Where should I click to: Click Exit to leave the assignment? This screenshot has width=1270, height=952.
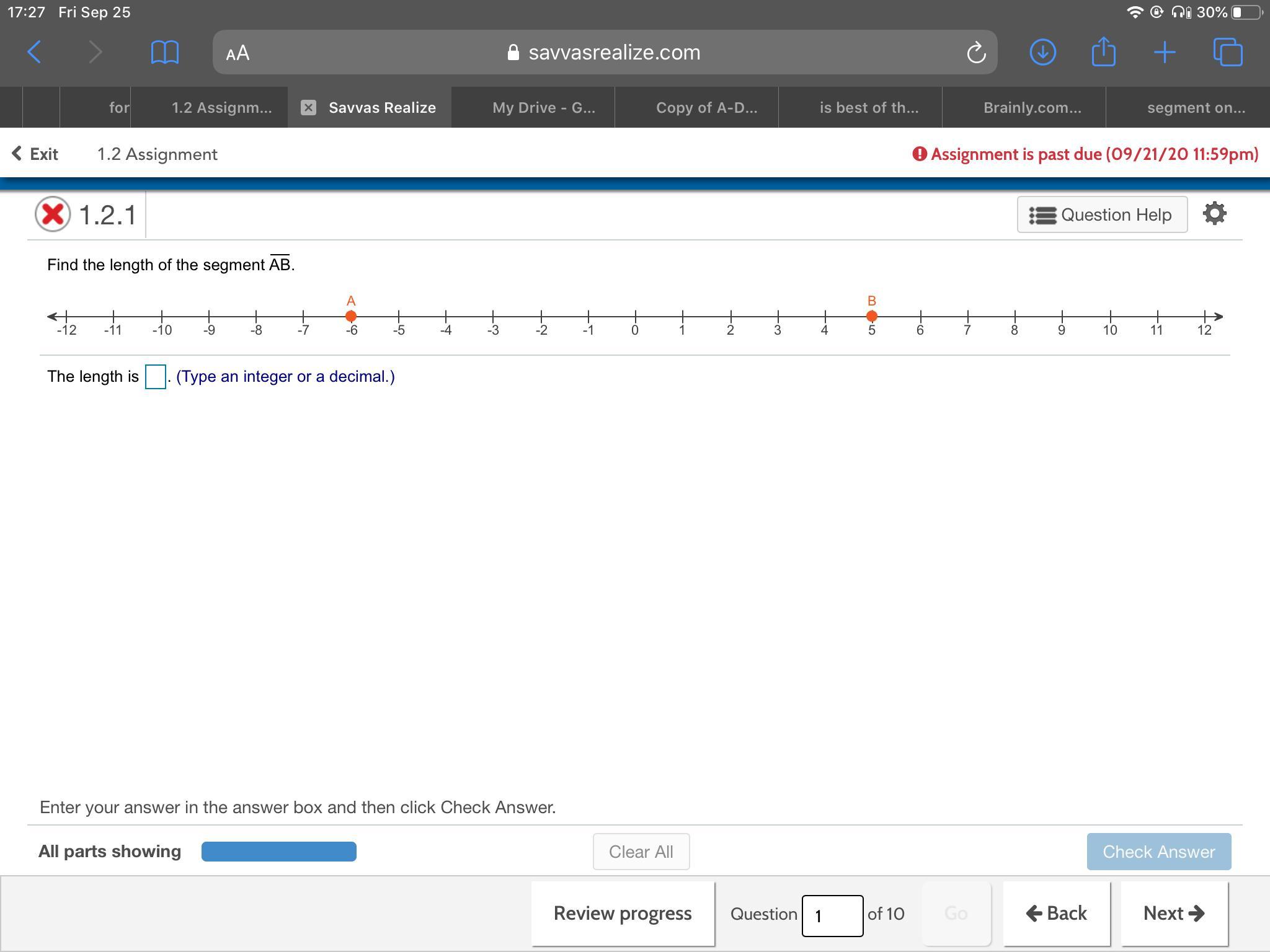[x=35, y=154]
